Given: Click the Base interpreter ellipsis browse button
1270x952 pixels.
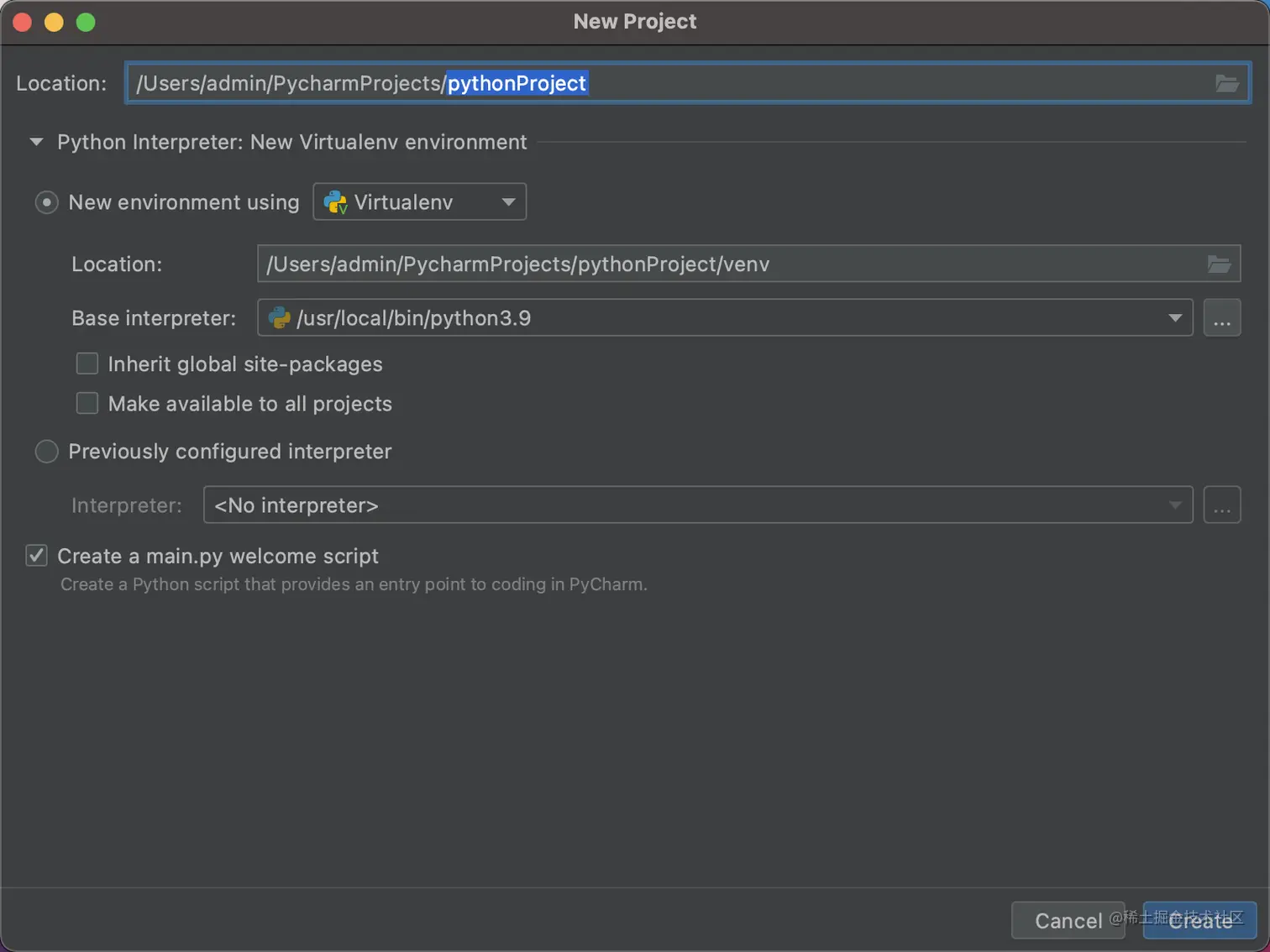Looking at the screenshot, I should click(x=1221, y=318).
